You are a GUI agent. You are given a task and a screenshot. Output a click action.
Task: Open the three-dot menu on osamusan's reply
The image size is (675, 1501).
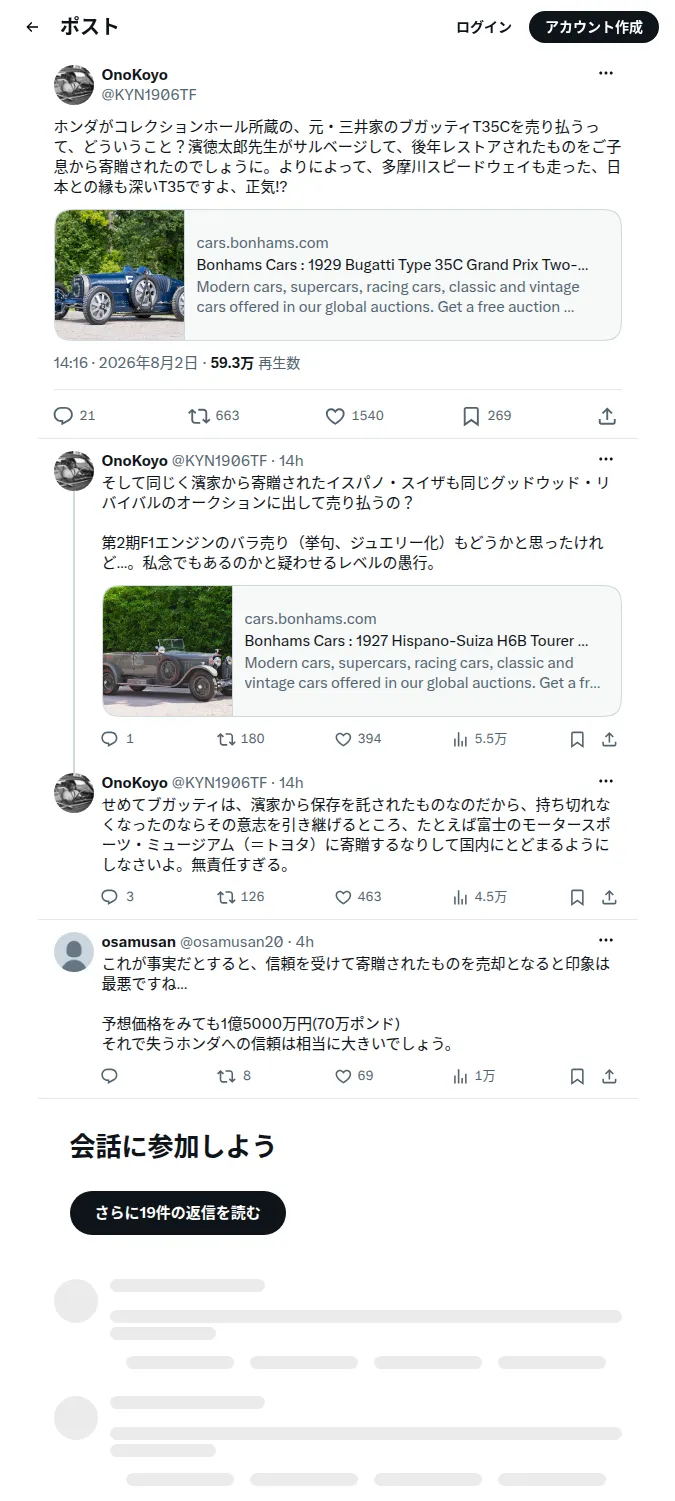606,940
